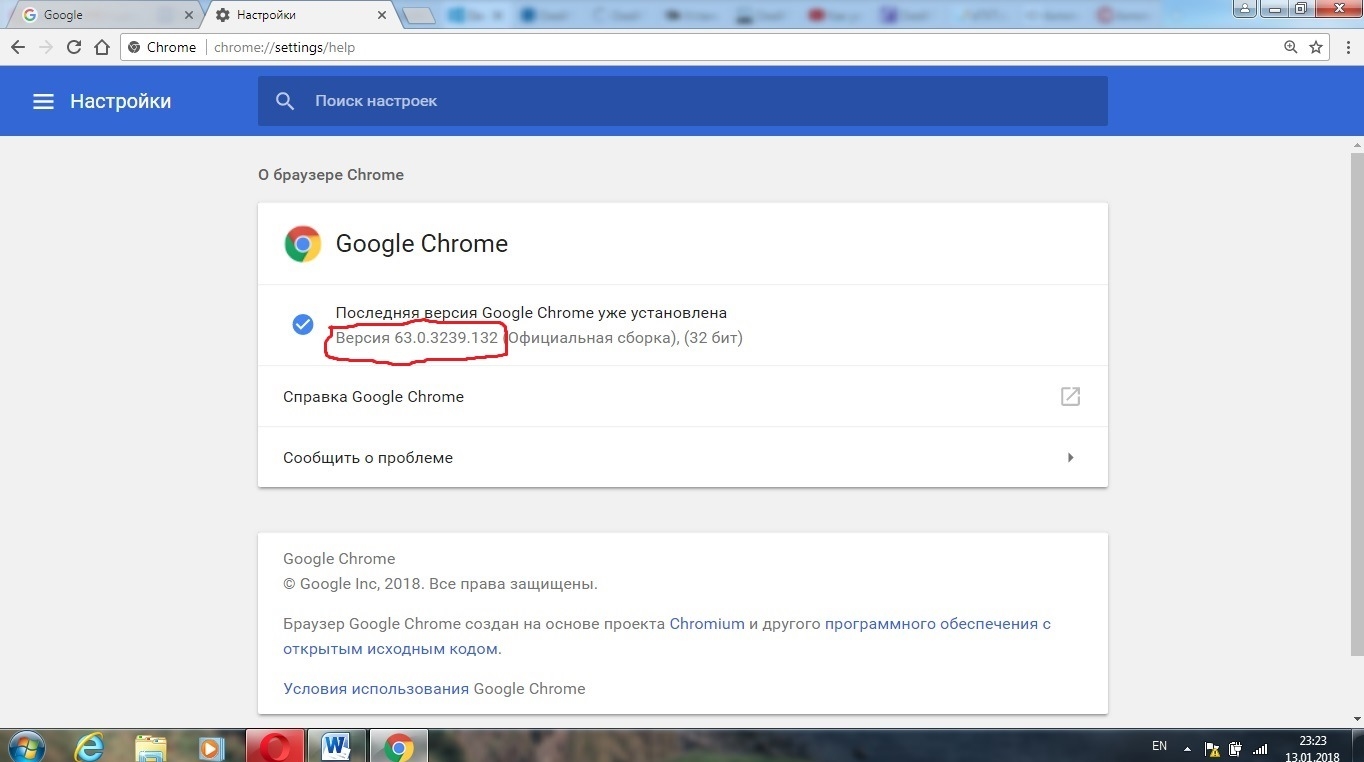The image size is (1364, 762).
Task: Click the zoom magnifier icon in address bar
Action: [1290, 47]
